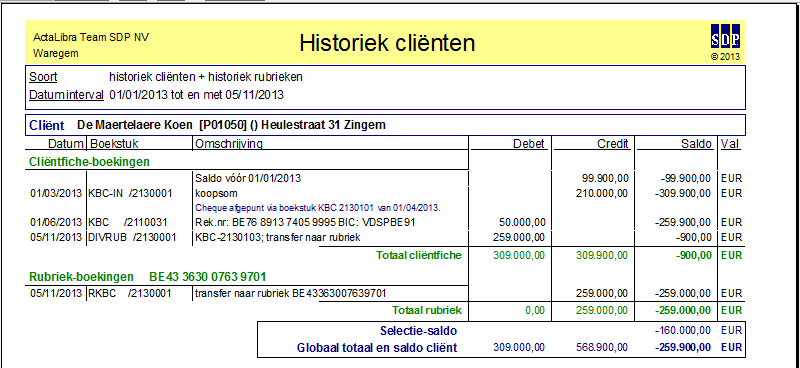Select boekstuk 'KBC-IN /2130001'

coord(131,193)
